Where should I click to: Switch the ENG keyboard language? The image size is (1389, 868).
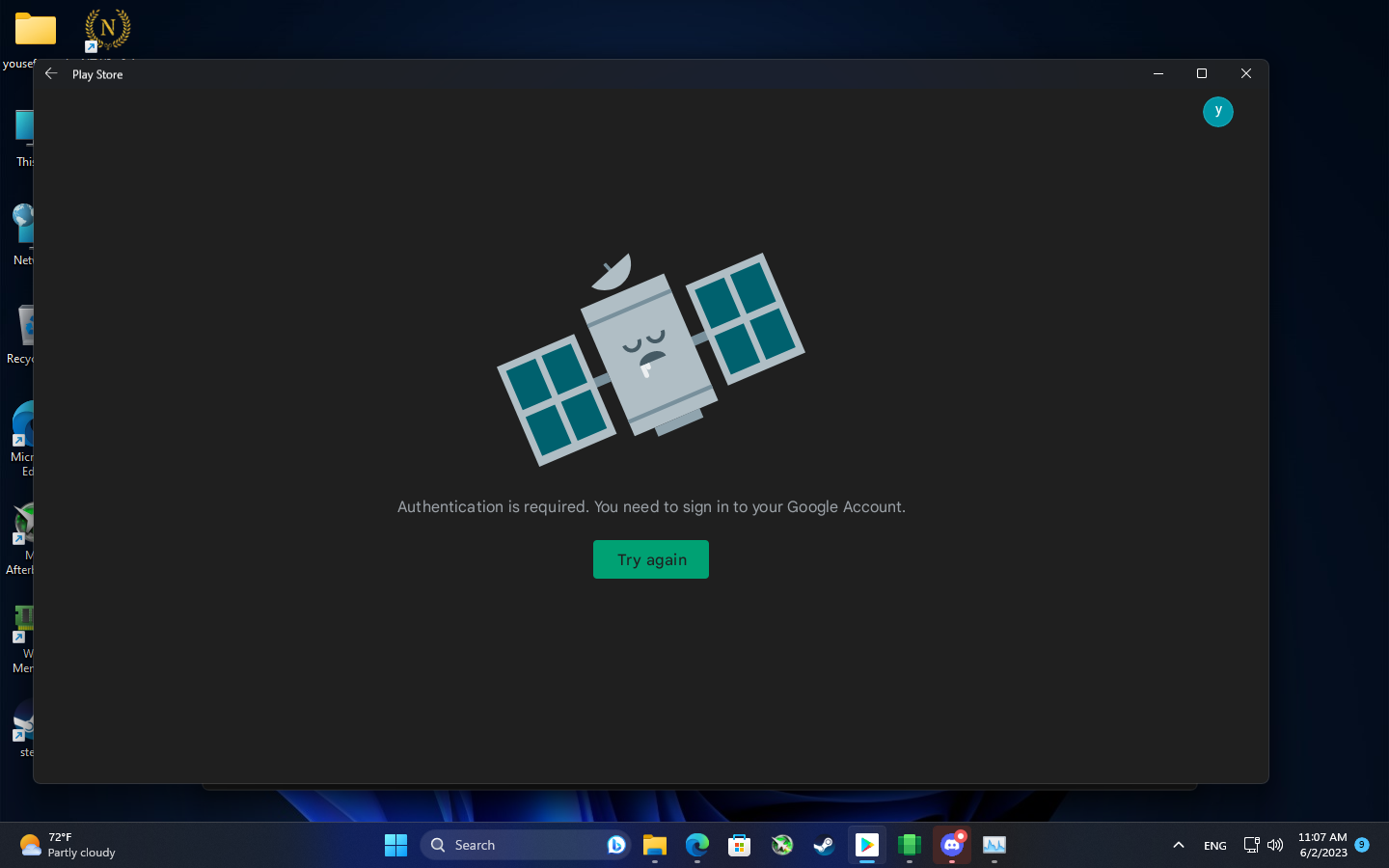click(1214, 845)
